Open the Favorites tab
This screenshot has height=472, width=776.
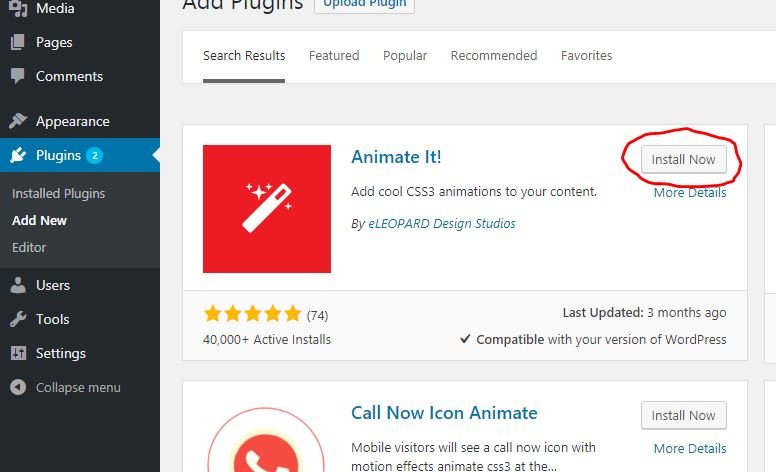tap(586, 55)
